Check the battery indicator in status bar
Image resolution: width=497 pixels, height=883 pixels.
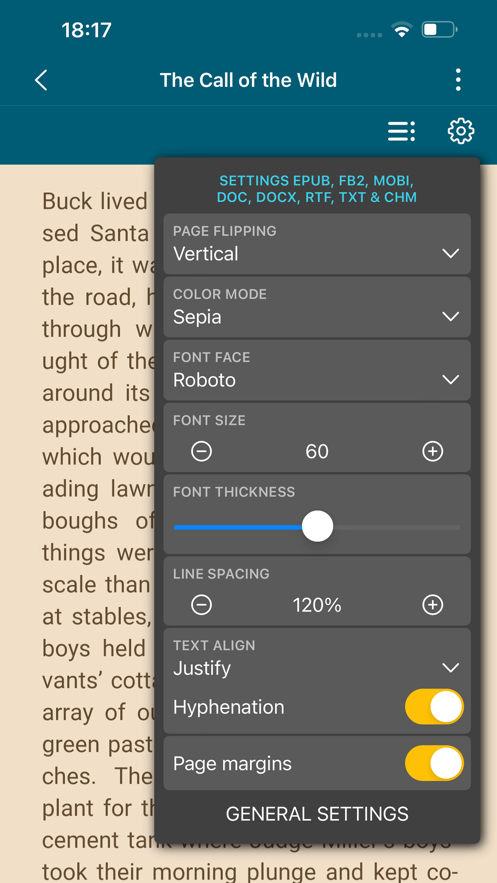click(x=440, y=29)
